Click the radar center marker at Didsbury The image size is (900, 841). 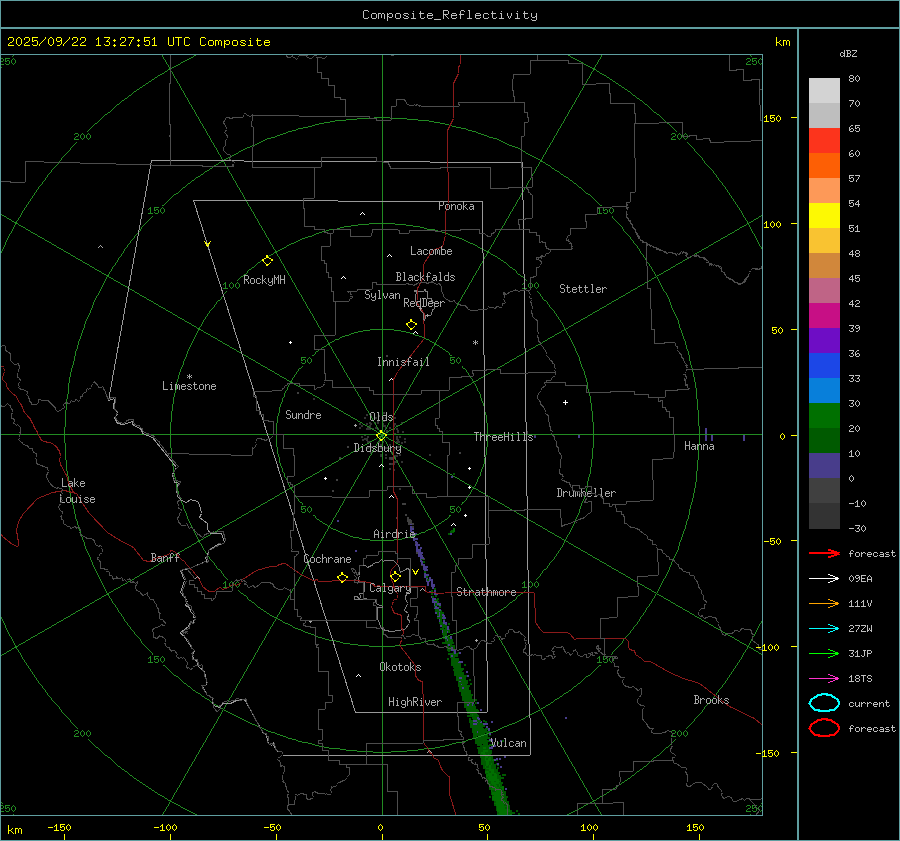(381, 435)
